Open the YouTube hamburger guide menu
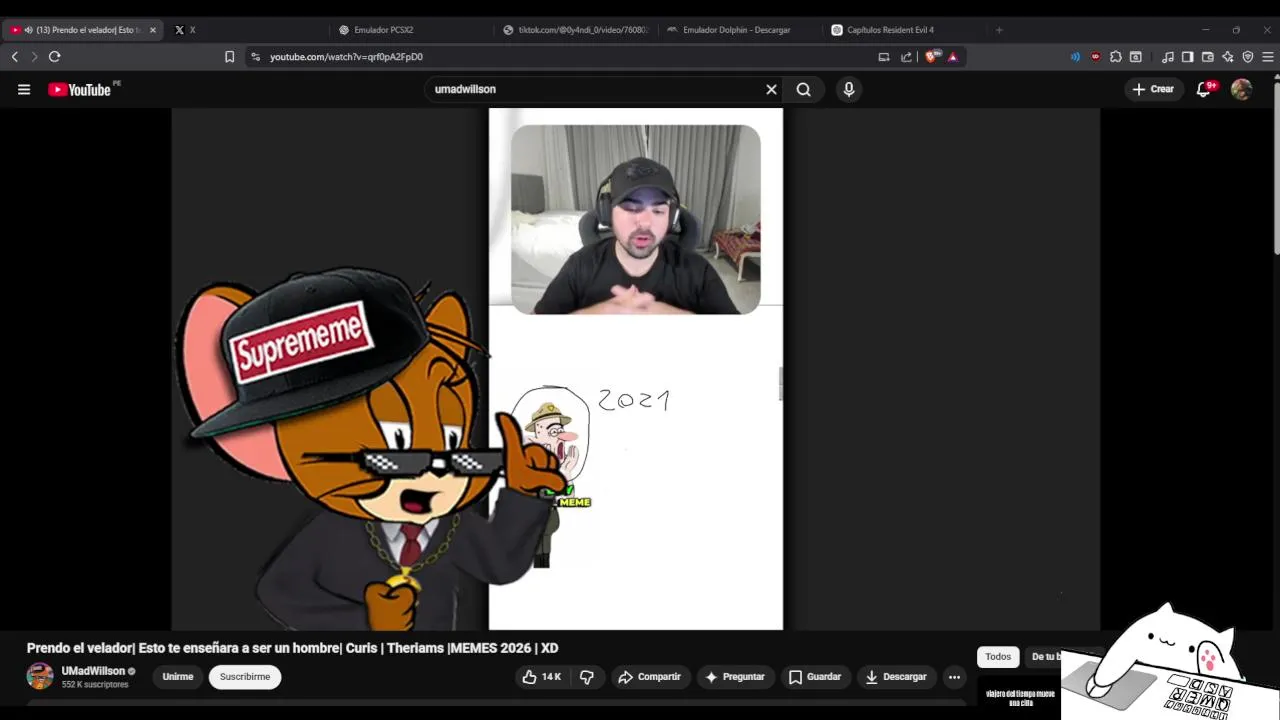Viewport: 1280px width, 720px height. [24, 89]
